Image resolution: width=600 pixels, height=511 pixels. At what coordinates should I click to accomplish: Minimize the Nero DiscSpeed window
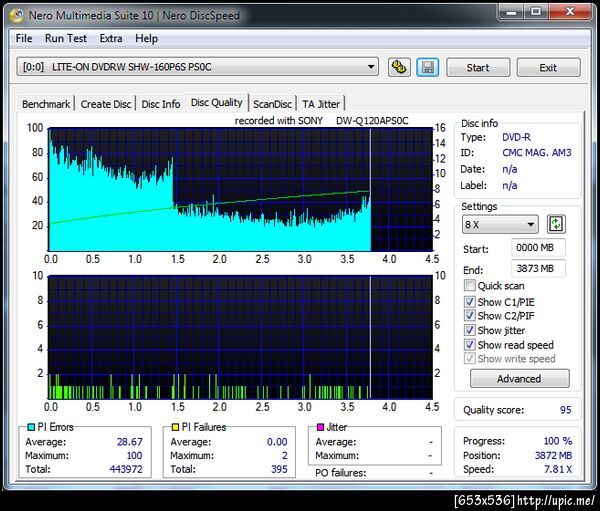[511, 12]
